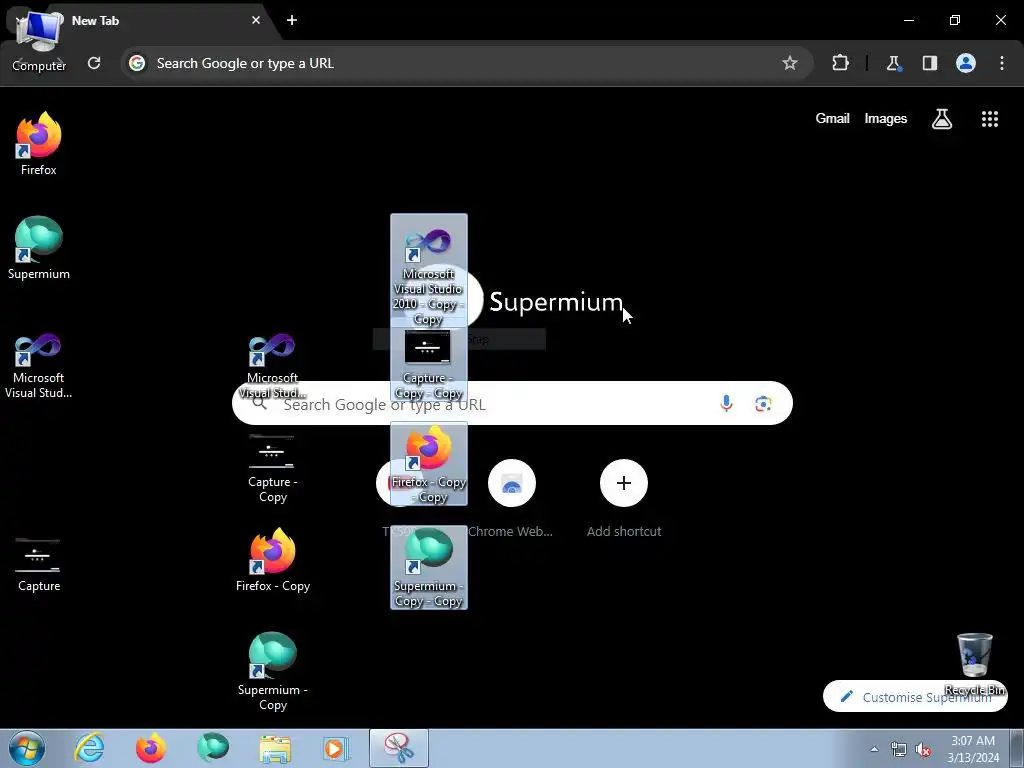1024x768 pixels.
Task: Open the Google apps grid
Action: pyautogui.click(x=990, y=119)
